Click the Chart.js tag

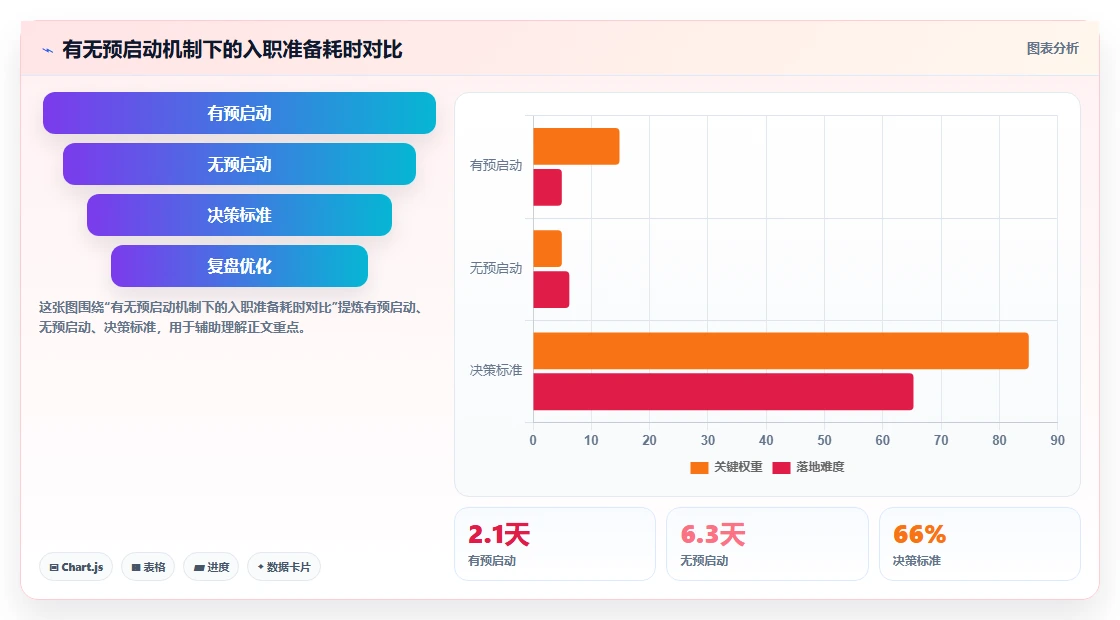76,567
